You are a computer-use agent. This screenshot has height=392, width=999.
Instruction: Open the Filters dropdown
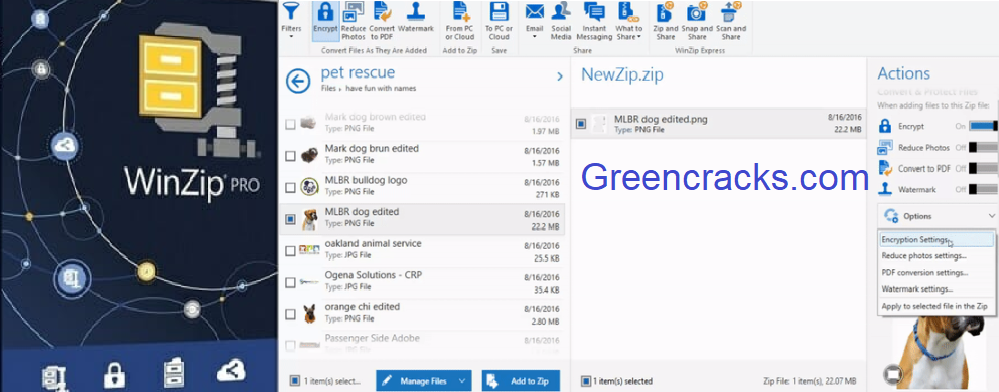coord(291,20)
